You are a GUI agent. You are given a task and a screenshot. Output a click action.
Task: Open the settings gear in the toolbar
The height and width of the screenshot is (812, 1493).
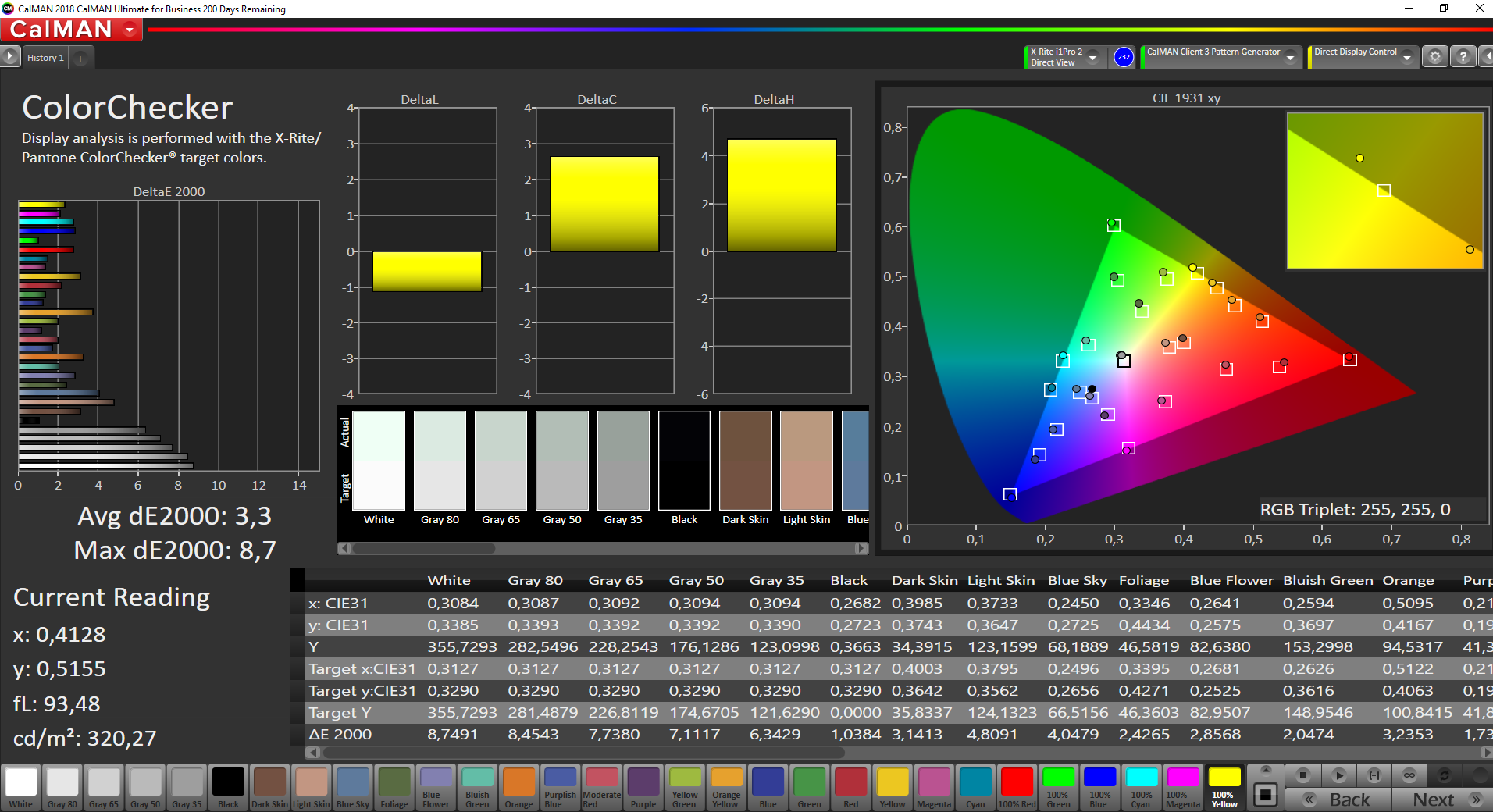tap(1434, 57)
